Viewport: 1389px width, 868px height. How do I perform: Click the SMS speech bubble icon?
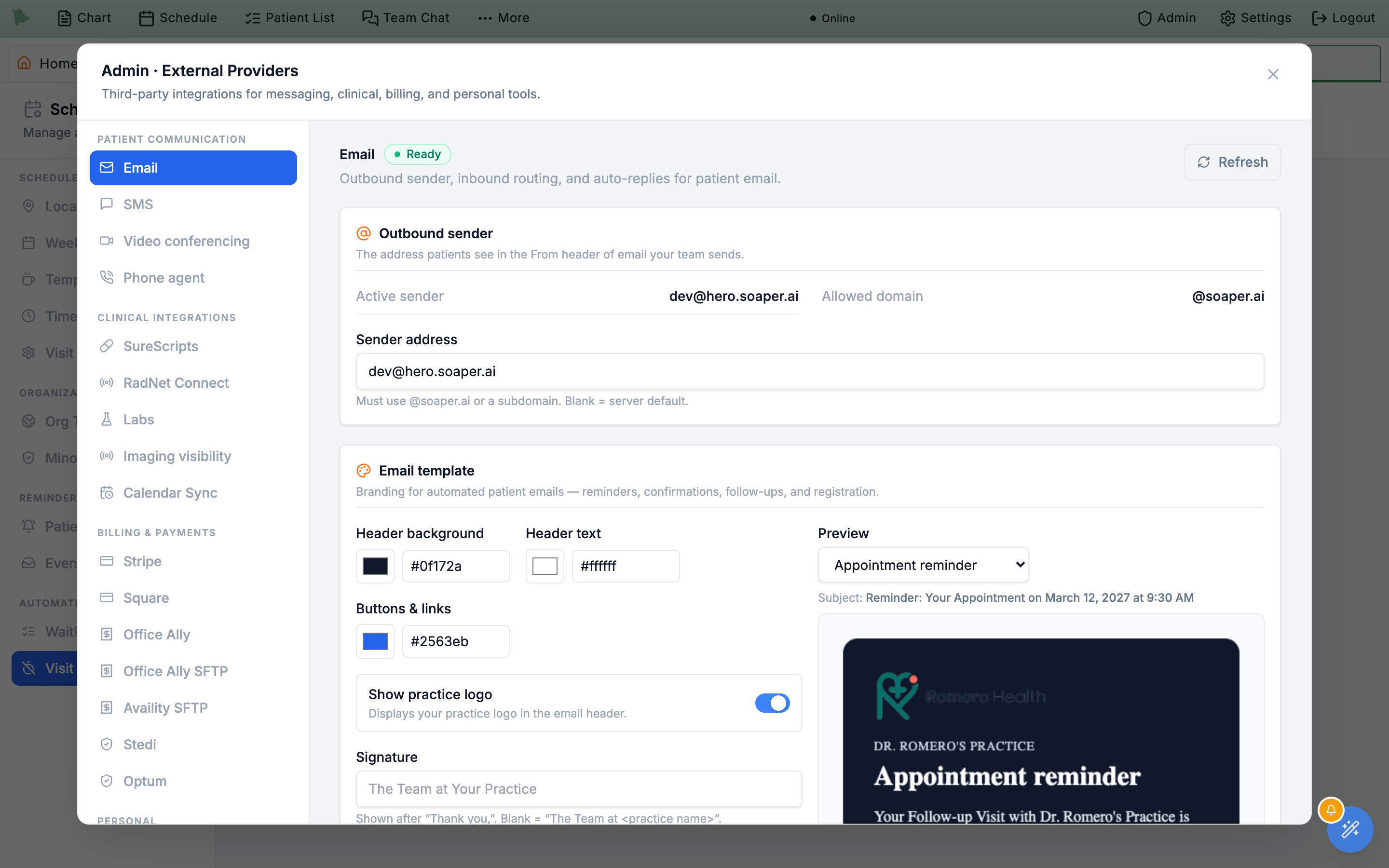(x=107, y=204)
